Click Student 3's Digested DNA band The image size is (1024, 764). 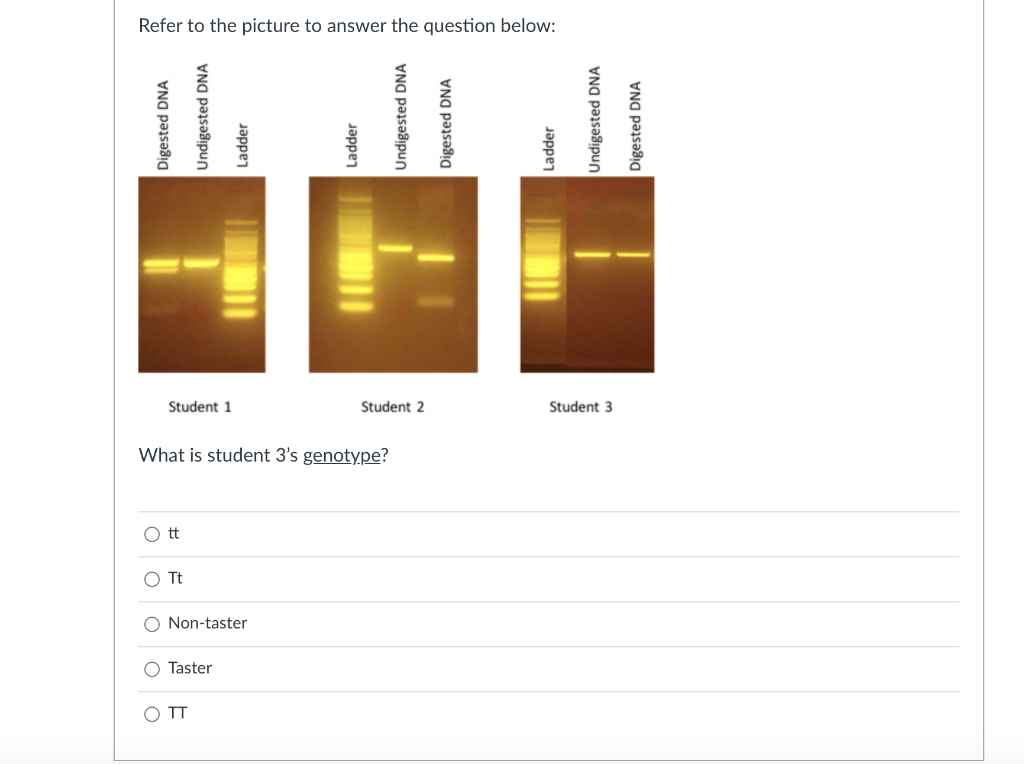pyautogui.click(x=633, y=254)
